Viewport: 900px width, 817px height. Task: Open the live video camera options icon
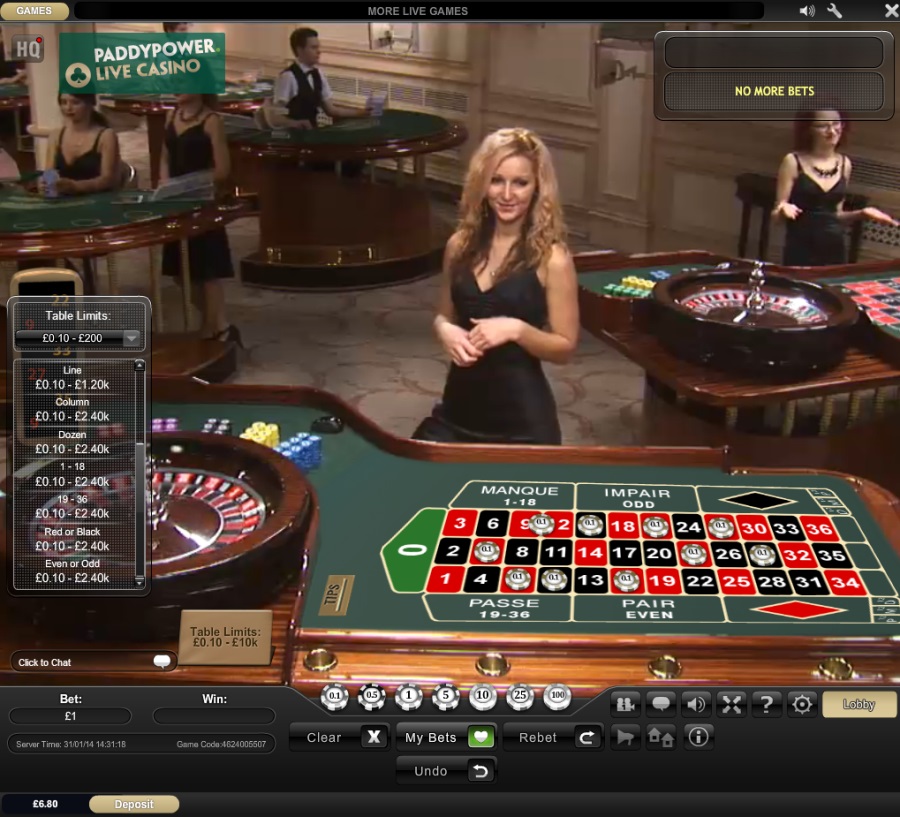click(x=625, y=704)
